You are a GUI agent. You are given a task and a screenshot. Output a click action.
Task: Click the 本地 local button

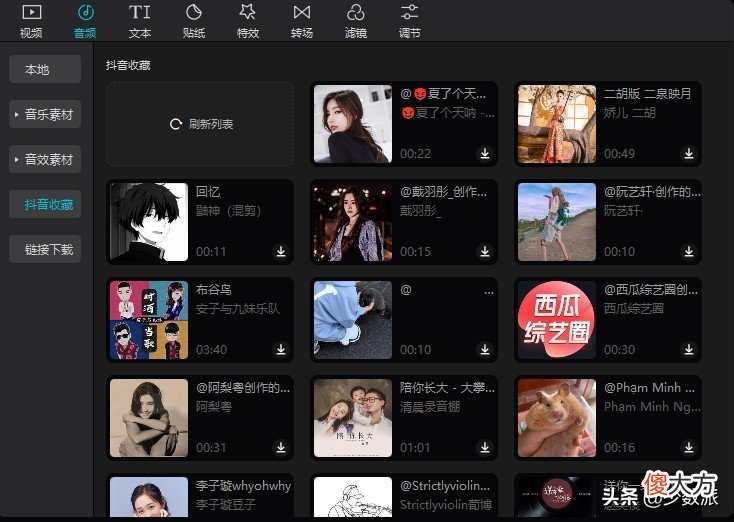click(45, 69)
